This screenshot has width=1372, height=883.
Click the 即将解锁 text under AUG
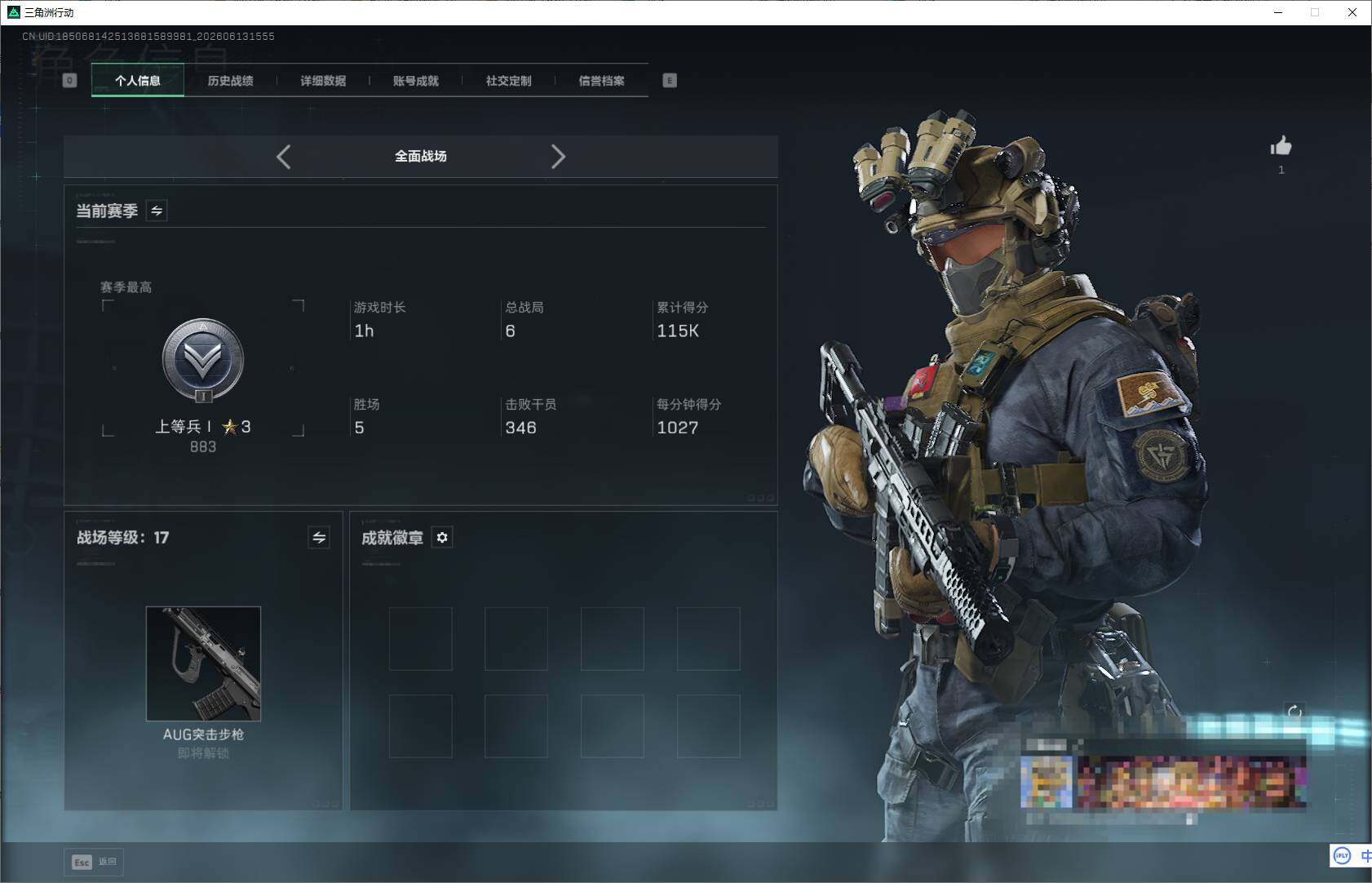coord(203,753)
